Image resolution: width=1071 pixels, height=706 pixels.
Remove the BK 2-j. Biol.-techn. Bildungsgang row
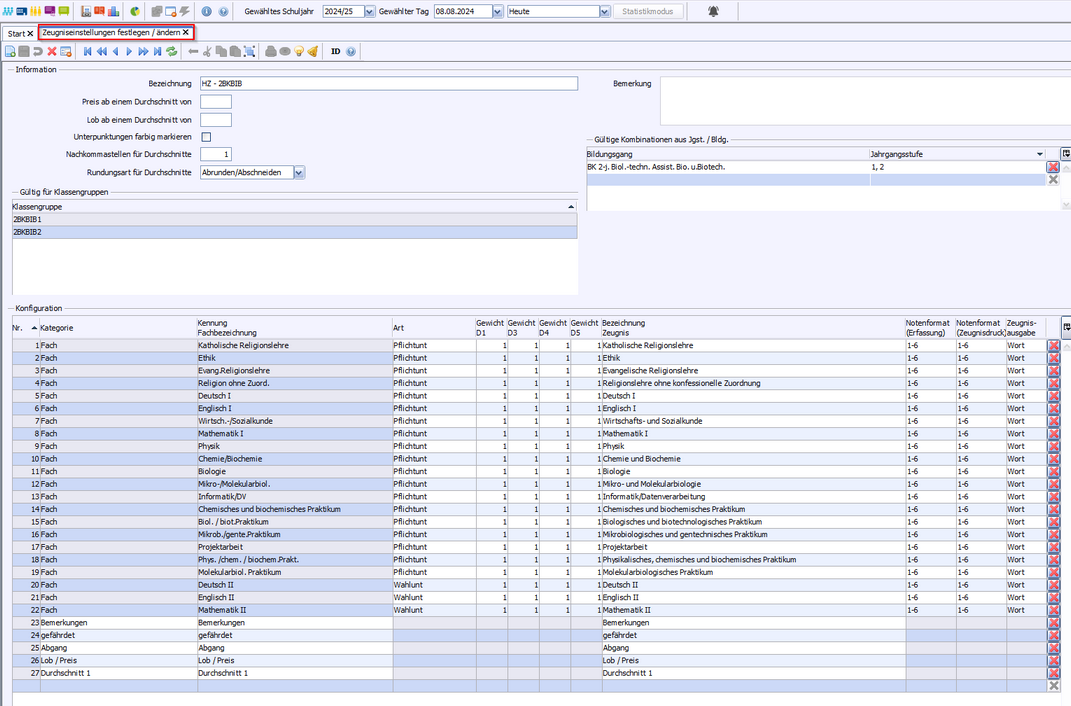pyautogui.click(x=1053, y=167)
